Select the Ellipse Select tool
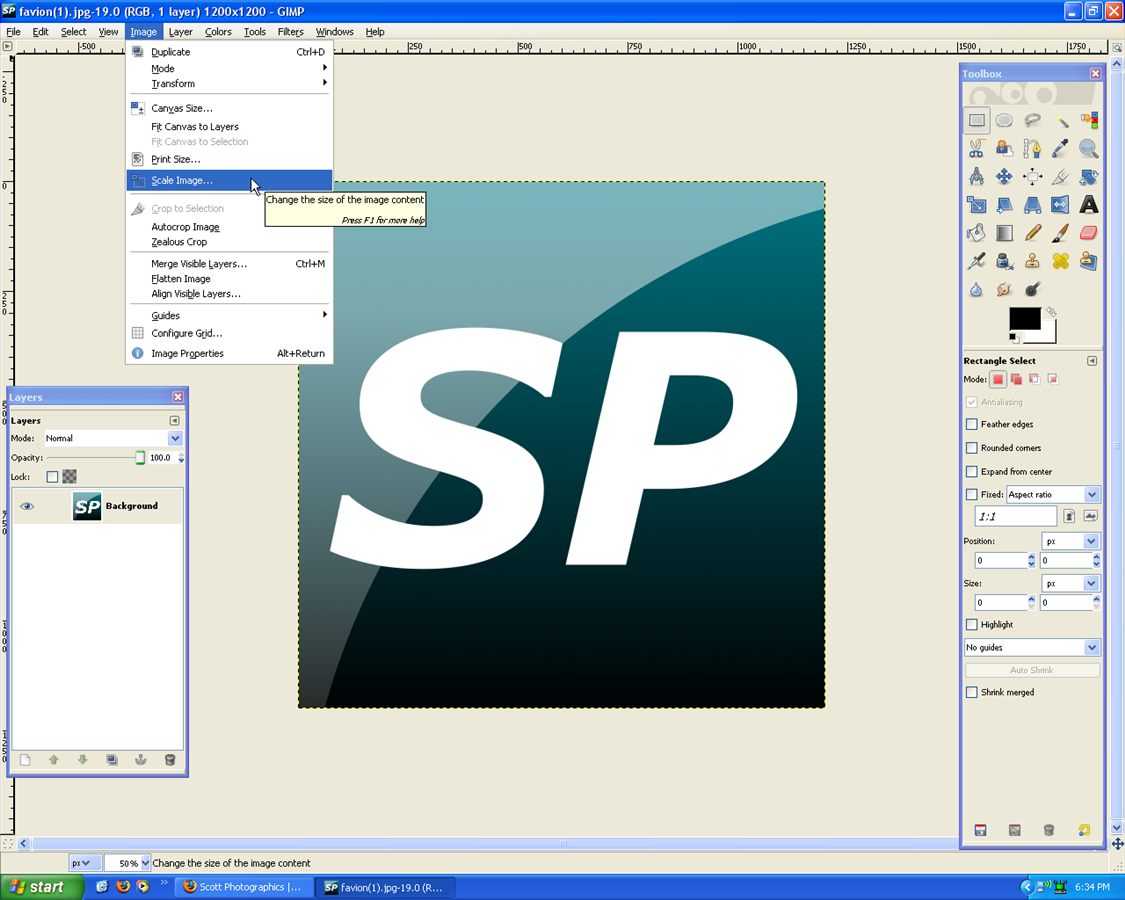The width and height of the screenshot is (1125, 900). pyautogui.click(x=1004, y=121)
